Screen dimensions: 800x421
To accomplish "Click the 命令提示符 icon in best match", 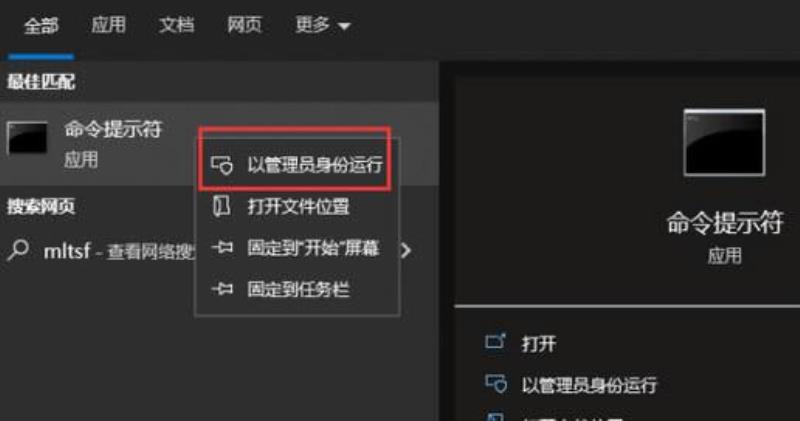I will pos(28,138).
